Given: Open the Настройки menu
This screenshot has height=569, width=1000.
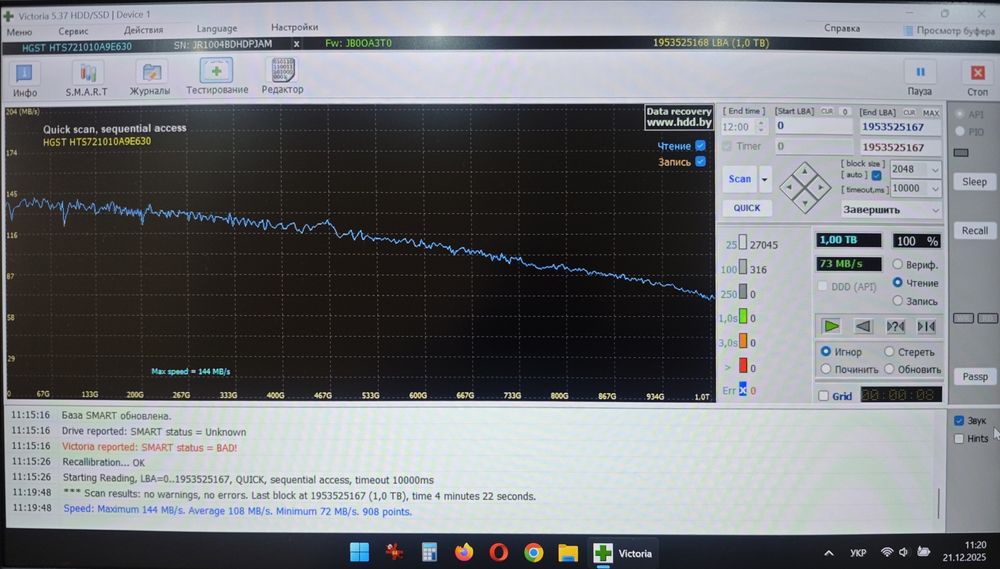Looking at the screenshot, I should click(x=295, y=27).
